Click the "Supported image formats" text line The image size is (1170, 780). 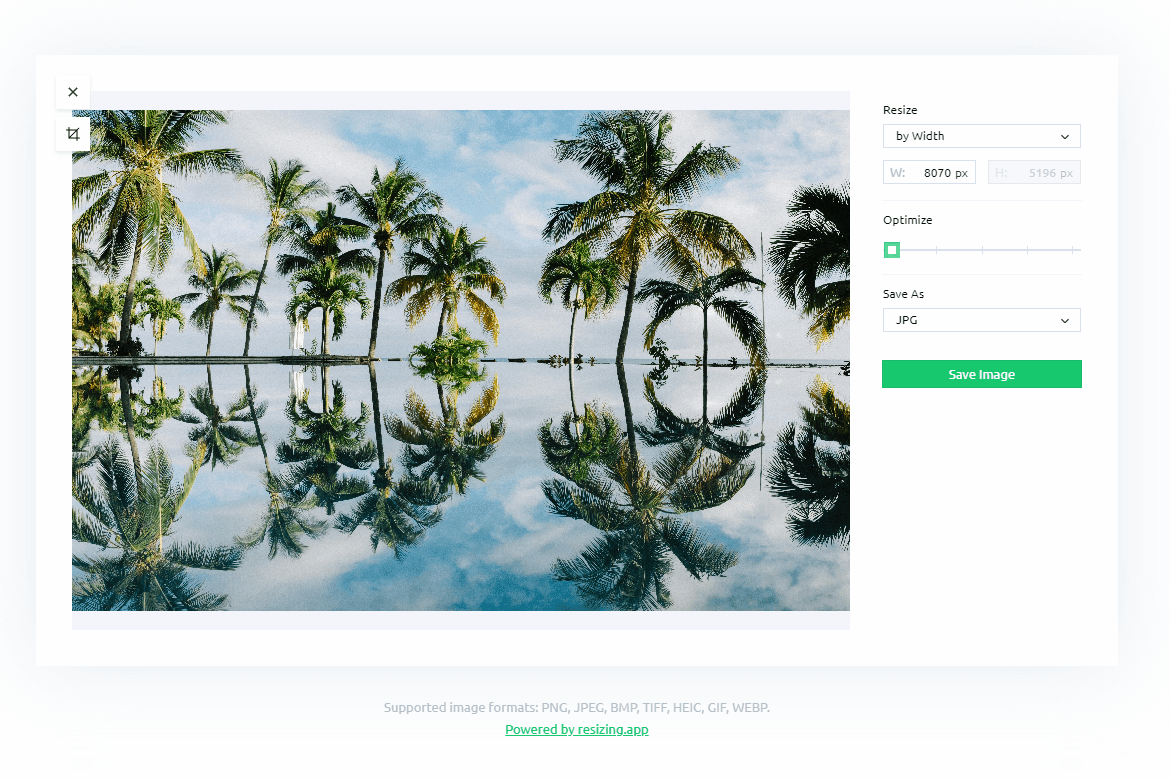(577, 707)
